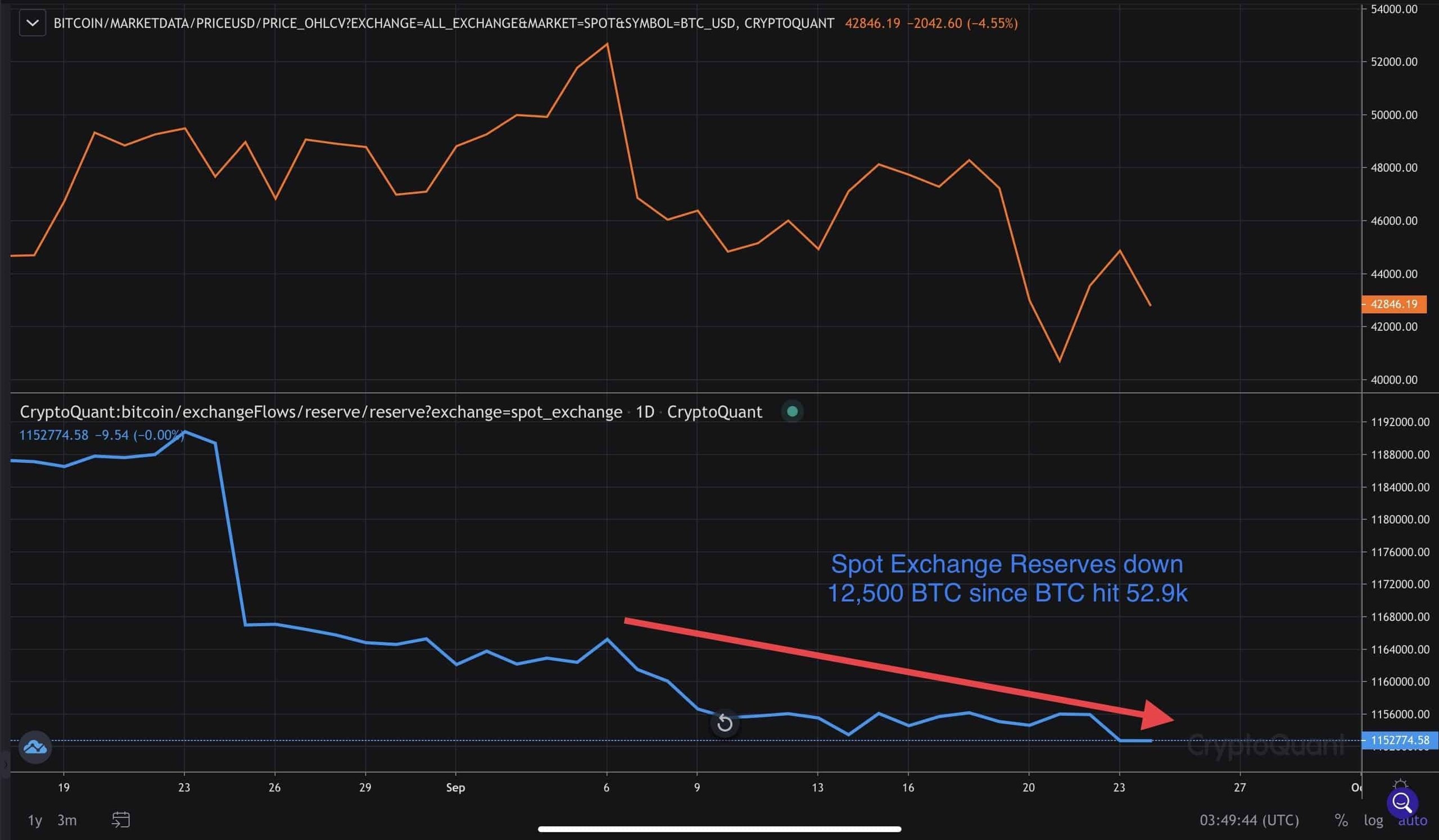The image size is (1439, 840).
Task: Click the blue 1152774.58 reserve label
Action: (1400, 740)
